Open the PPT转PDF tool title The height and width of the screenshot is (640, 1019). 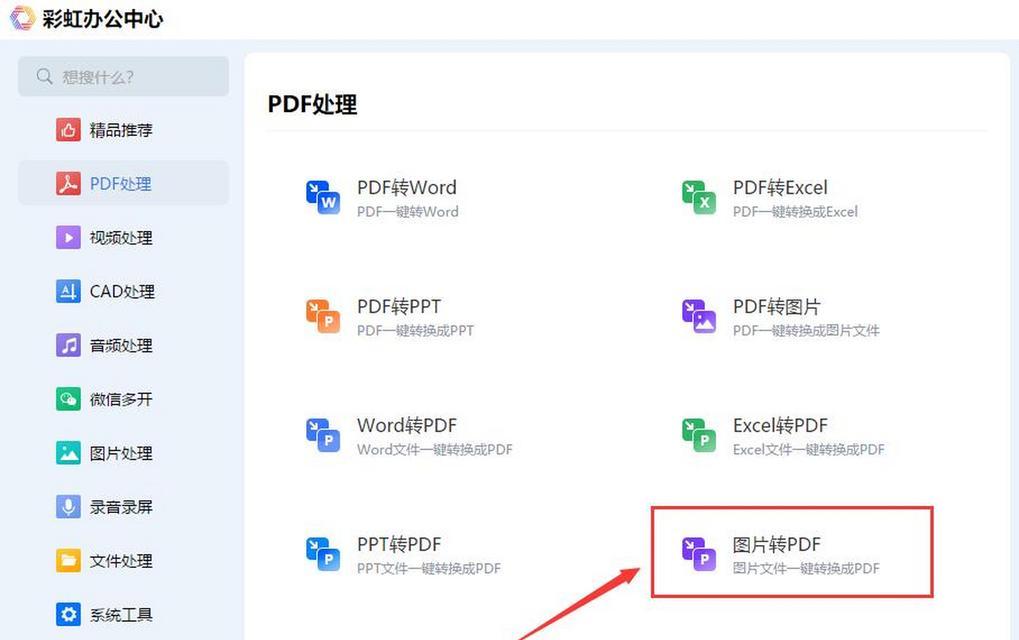(399, 544)
